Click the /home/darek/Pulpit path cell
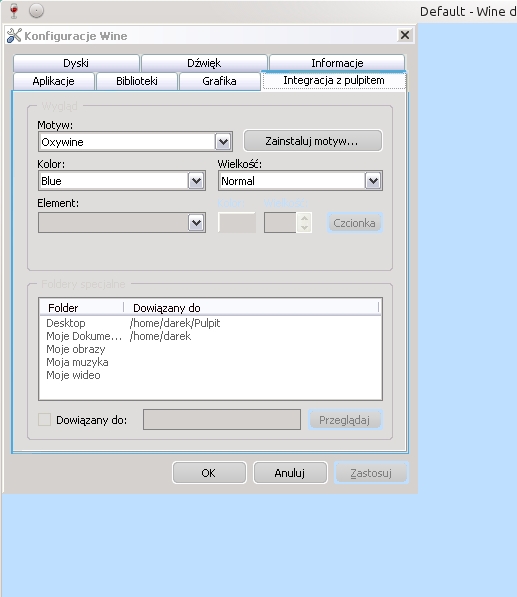Image resolution: width=517 pixels, height=597 pixels. click(175, 323)
